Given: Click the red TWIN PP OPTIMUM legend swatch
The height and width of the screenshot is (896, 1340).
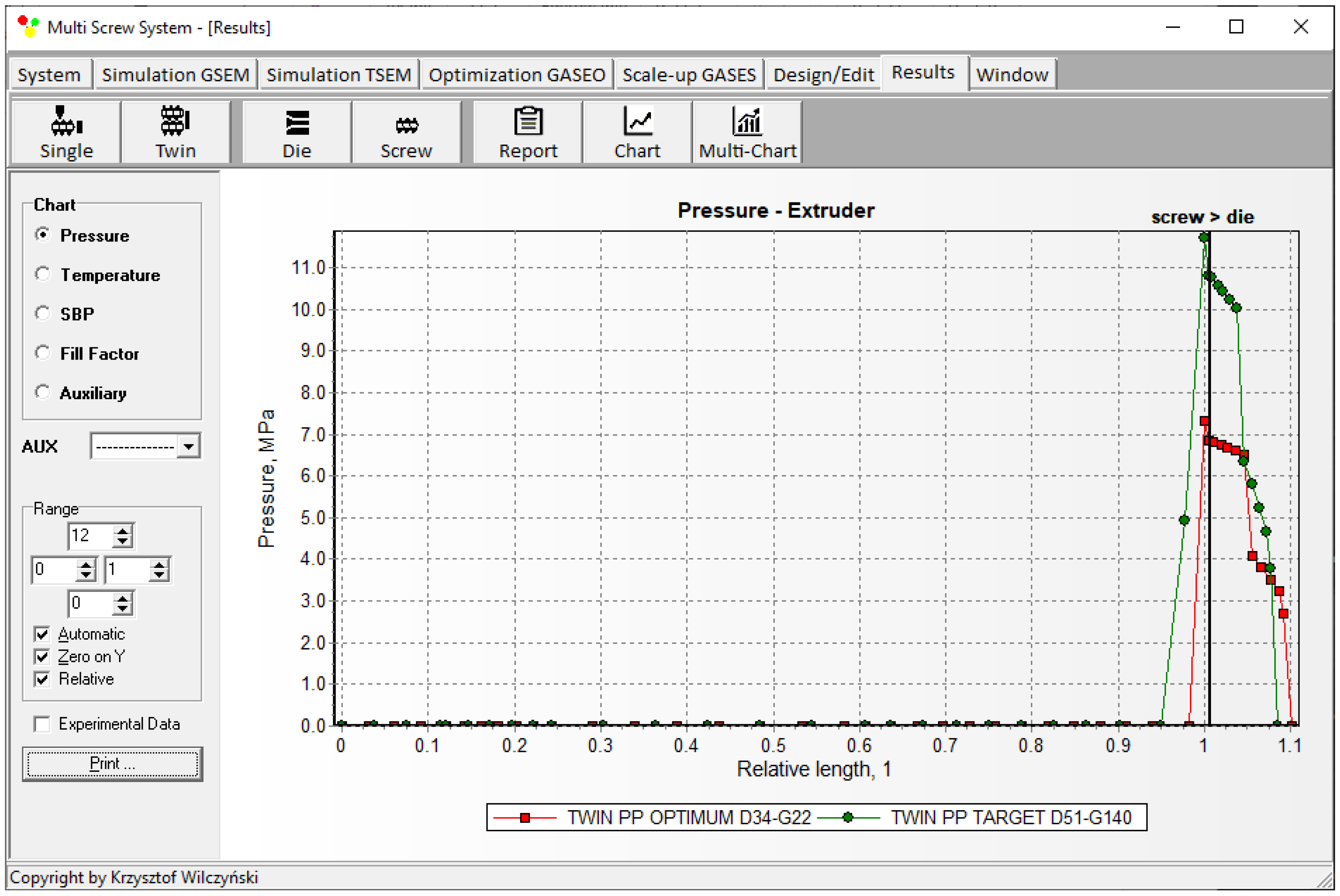Looking at the screenshot, I should coord(525,818).
